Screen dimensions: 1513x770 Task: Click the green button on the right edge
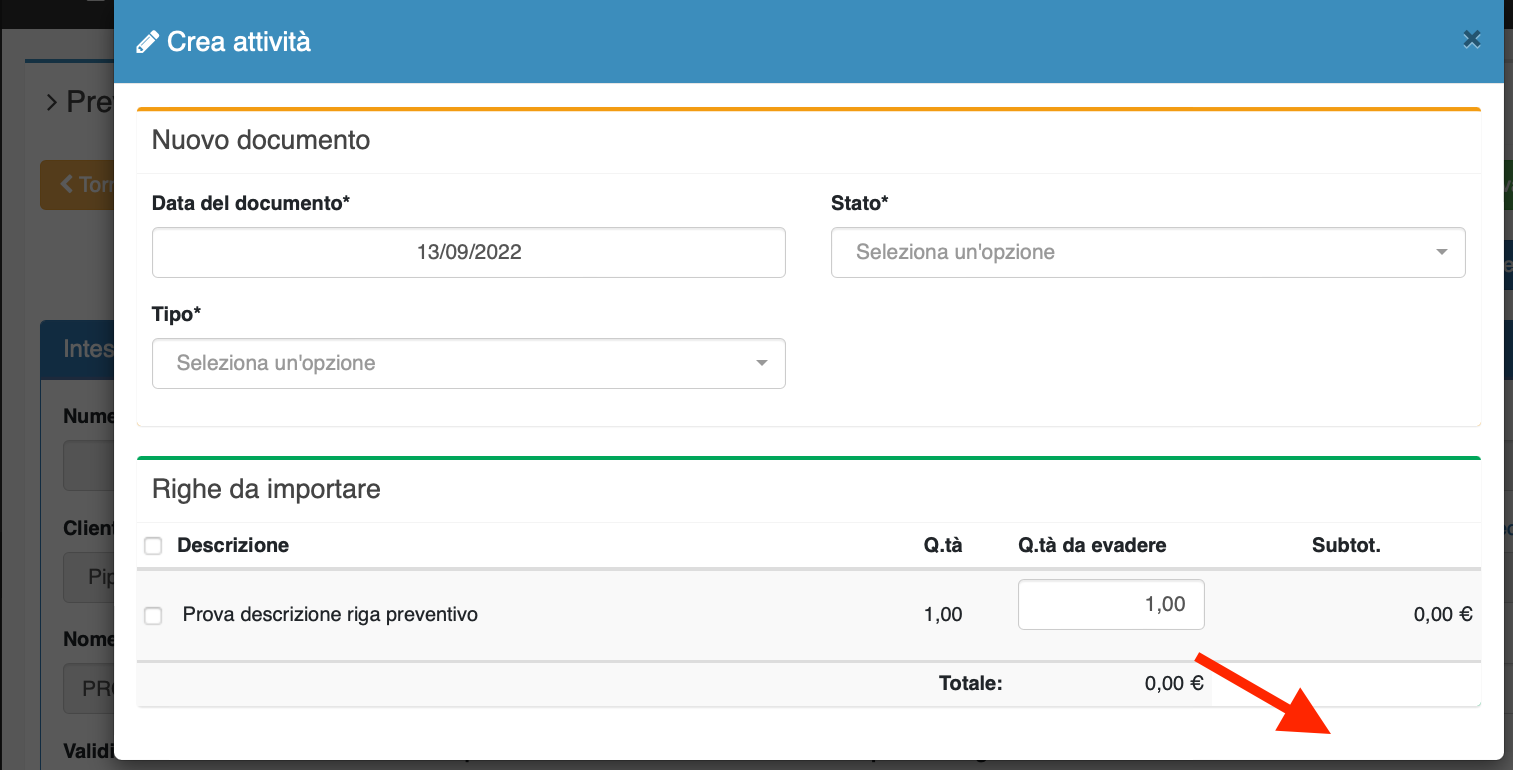[1508, 184]
